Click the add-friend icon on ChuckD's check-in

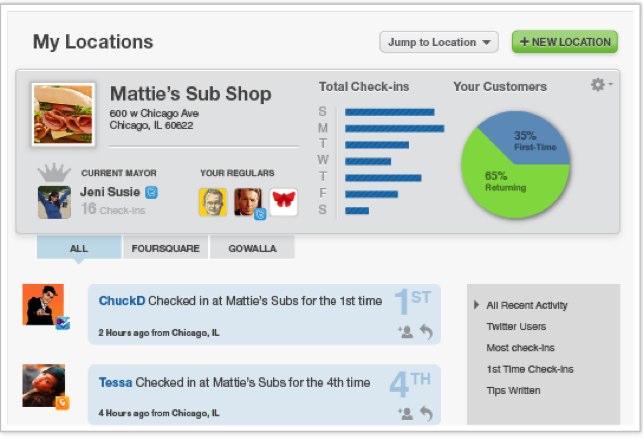pyautogui.click(x=405, y=332)
